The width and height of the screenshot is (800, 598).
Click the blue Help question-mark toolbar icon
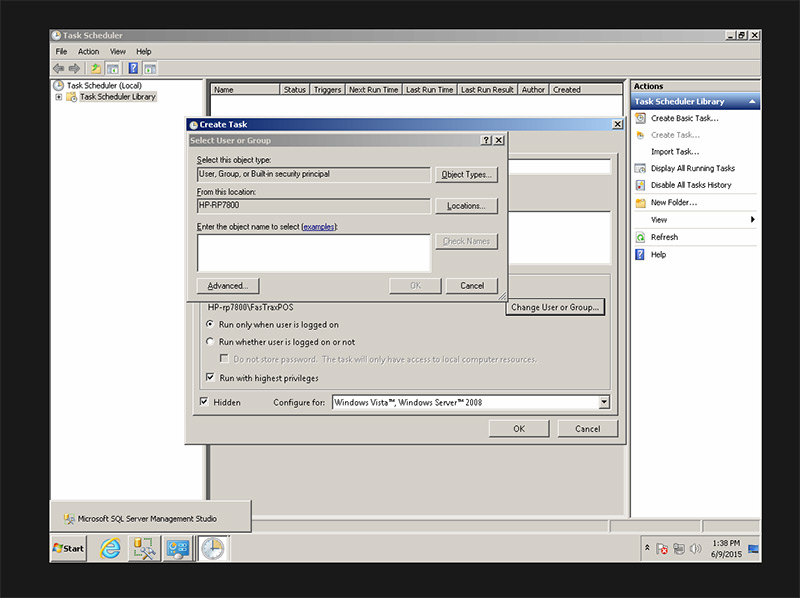133,68
